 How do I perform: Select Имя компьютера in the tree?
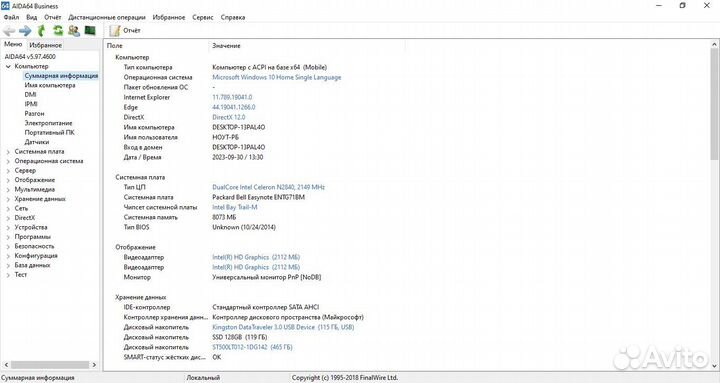coord(50,85)
